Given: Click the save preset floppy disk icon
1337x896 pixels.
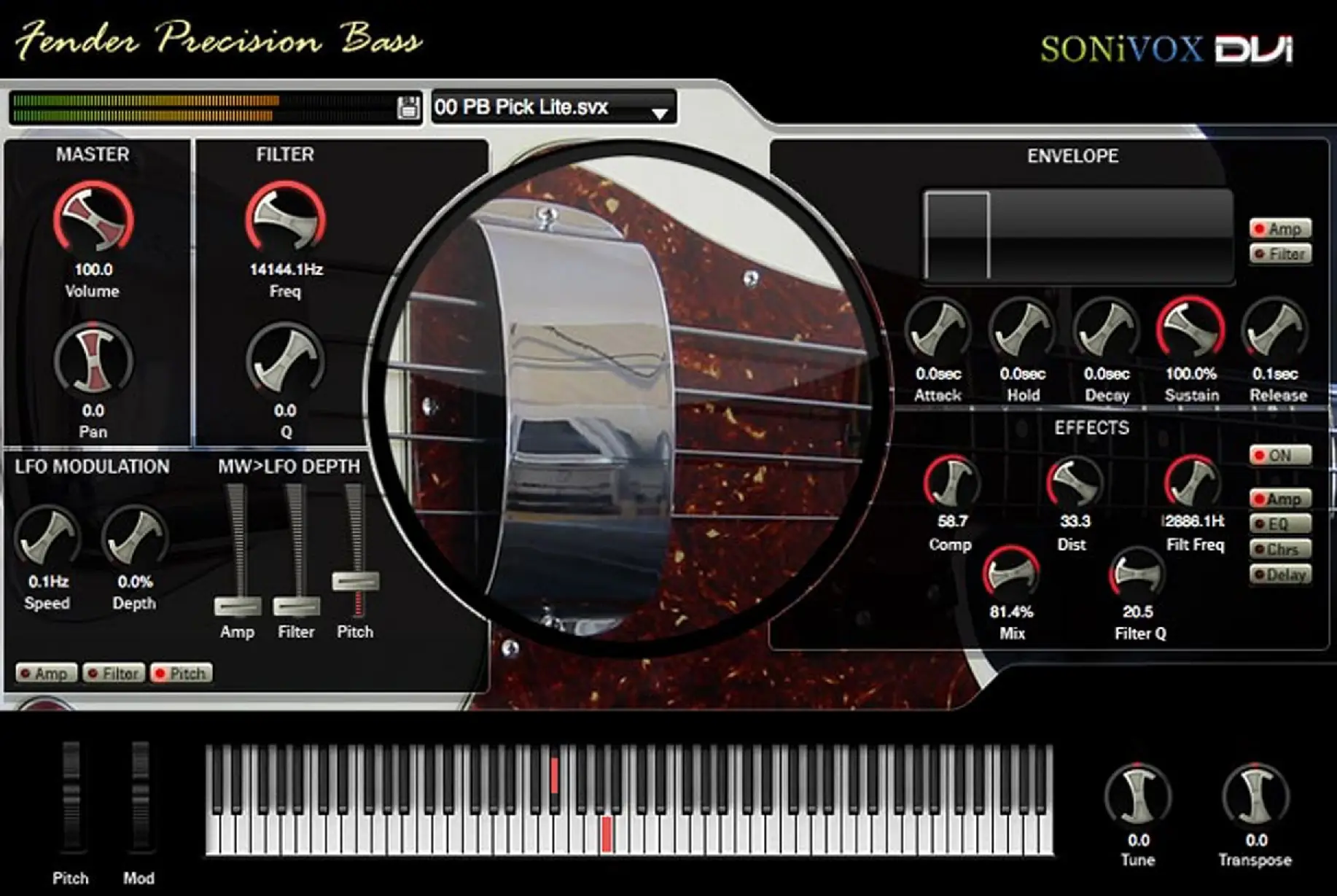Looking at the screenshot, I should coord(408,107).
